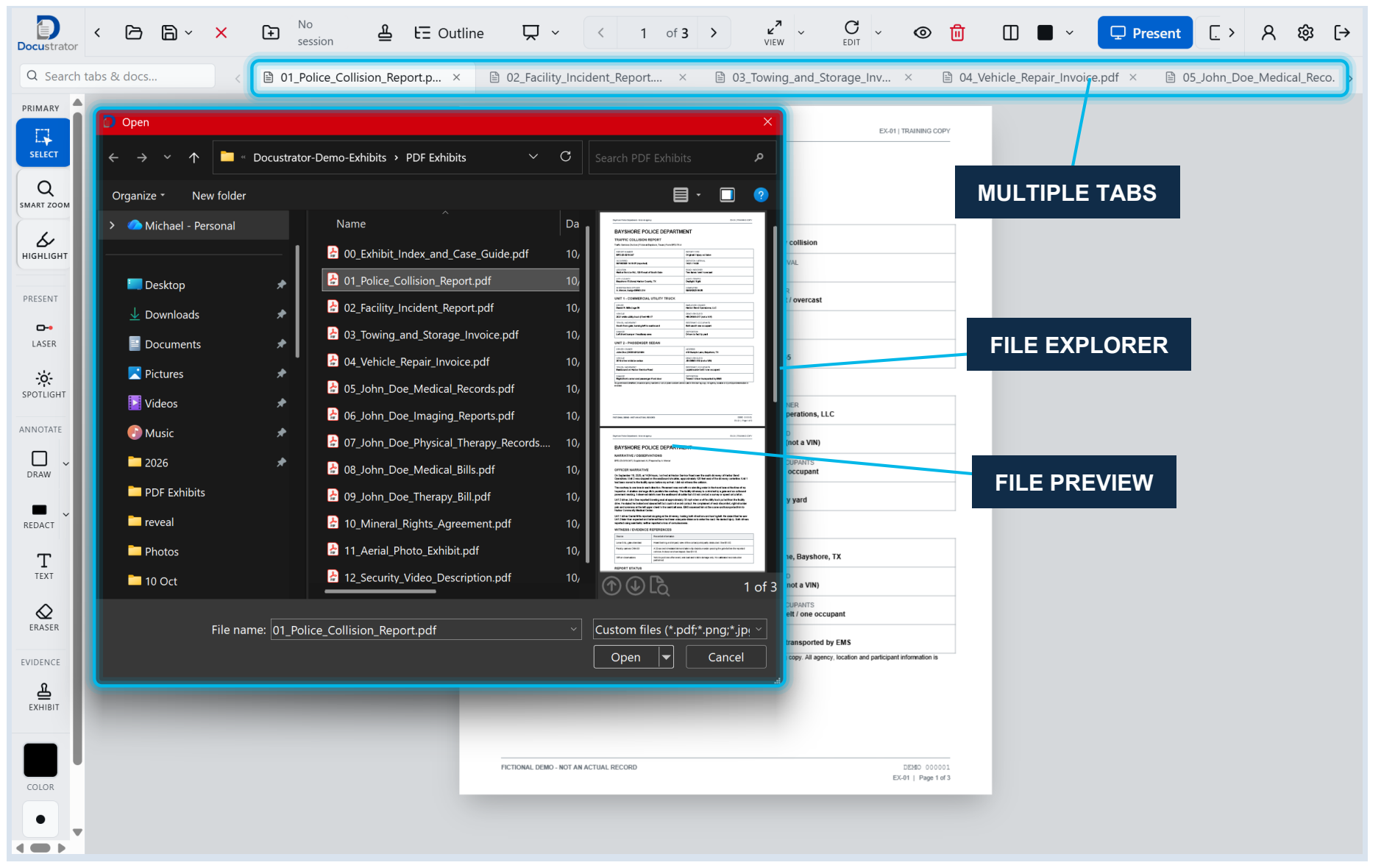The image size is (1395, 868).
Task: Go to next page arrow beside 'of 3'
Action: click(x=713, y=32)
